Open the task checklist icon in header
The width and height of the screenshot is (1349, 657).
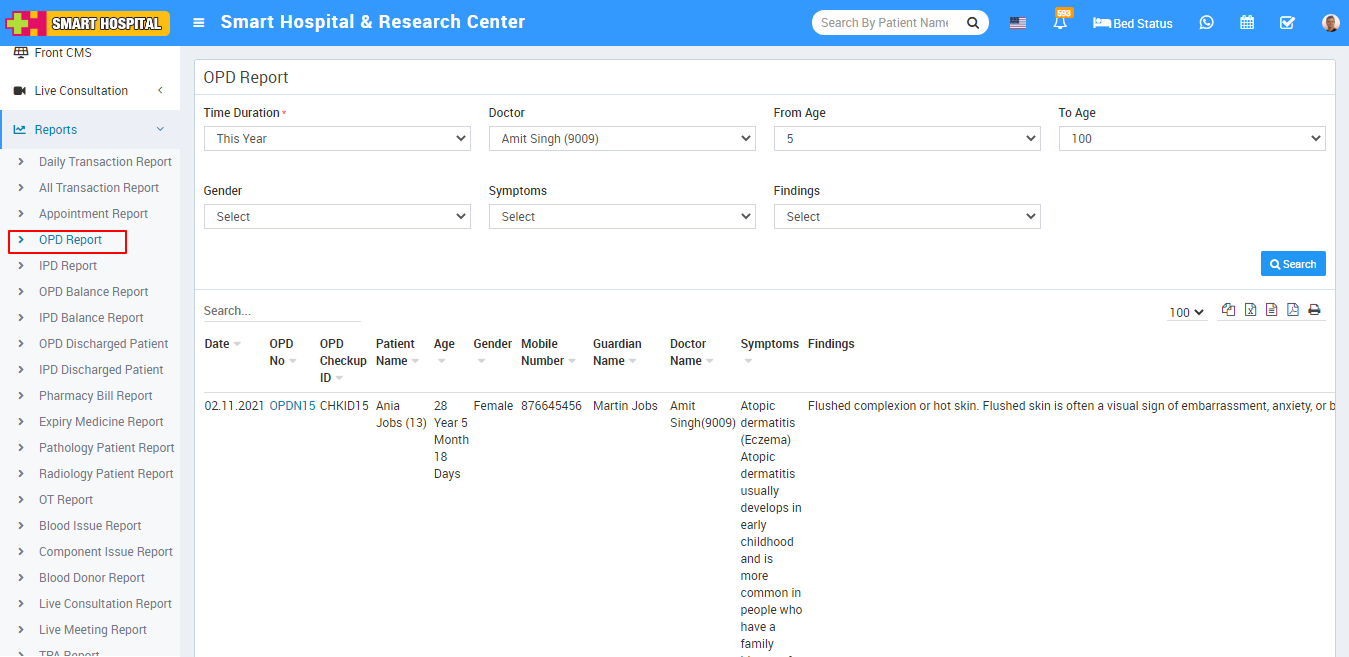pos(1287,23)
